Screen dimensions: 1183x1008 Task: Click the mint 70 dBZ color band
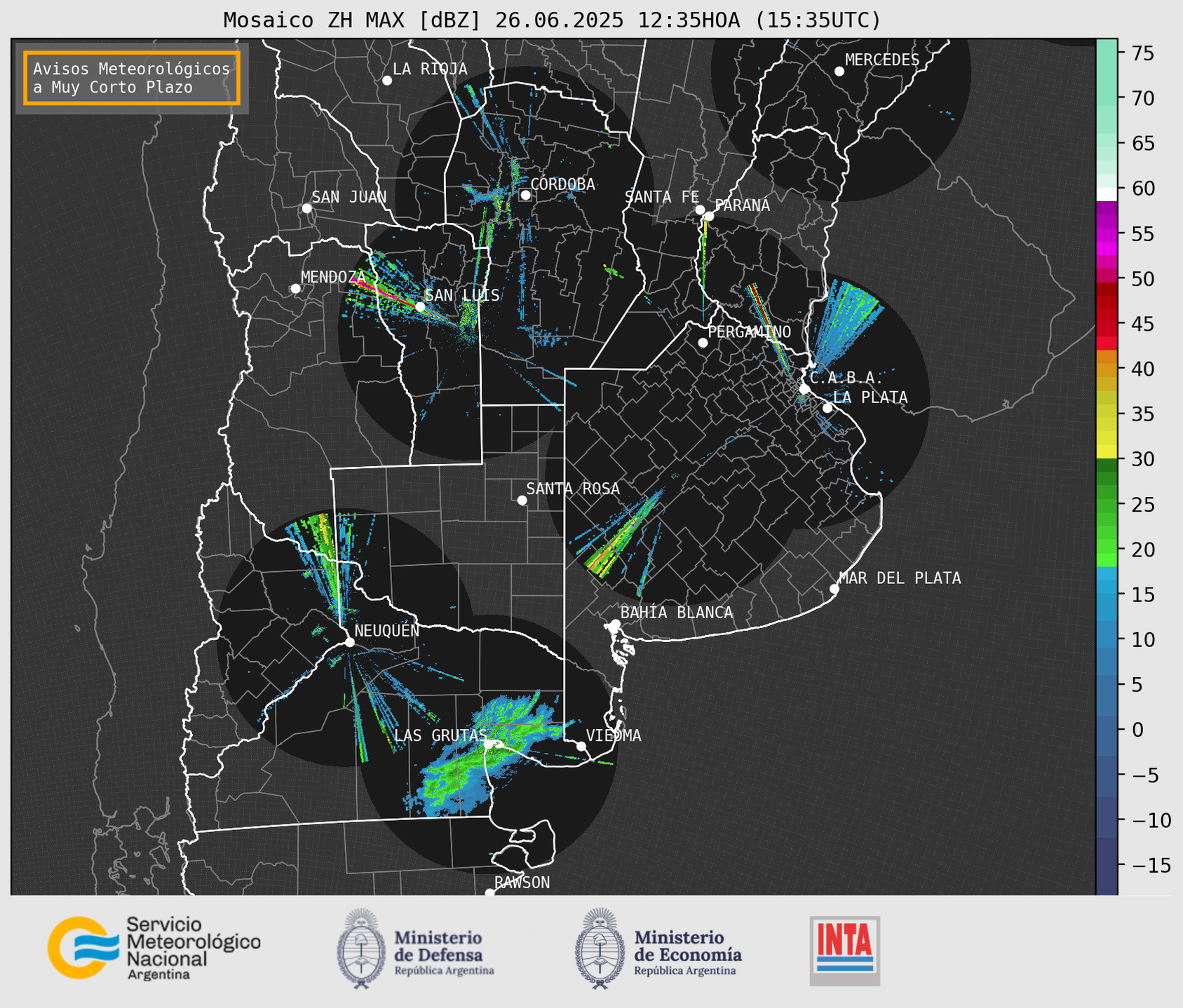pyautogui.click(x=1107, y=98)
